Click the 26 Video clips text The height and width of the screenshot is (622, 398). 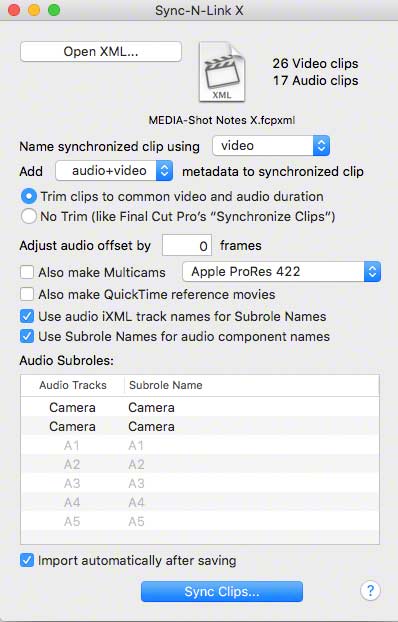(315, 63)
